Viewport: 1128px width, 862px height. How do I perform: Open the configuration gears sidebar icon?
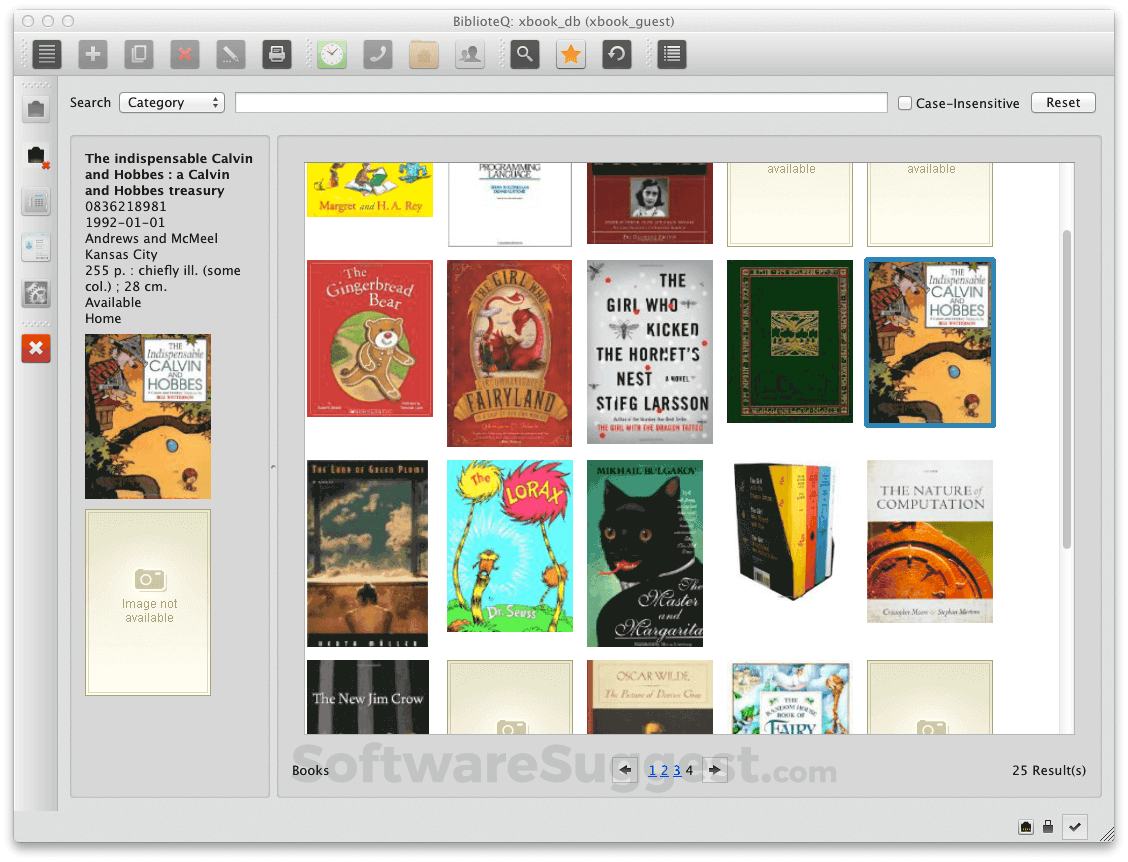point(36,294)
